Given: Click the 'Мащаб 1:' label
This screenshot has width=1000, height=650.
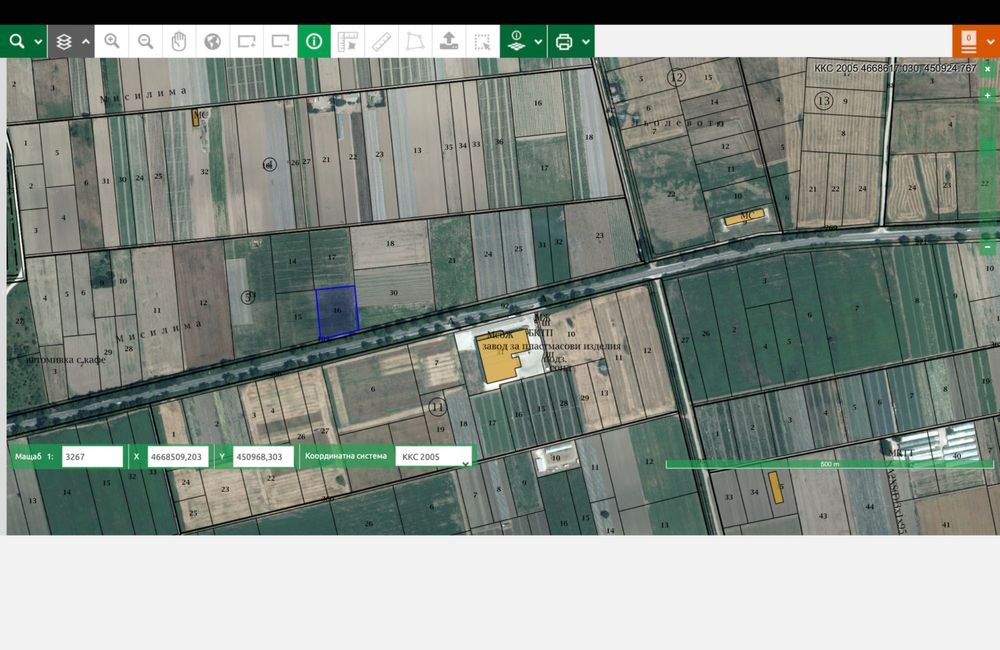Looking at the screenshot, I should [34, 457].
